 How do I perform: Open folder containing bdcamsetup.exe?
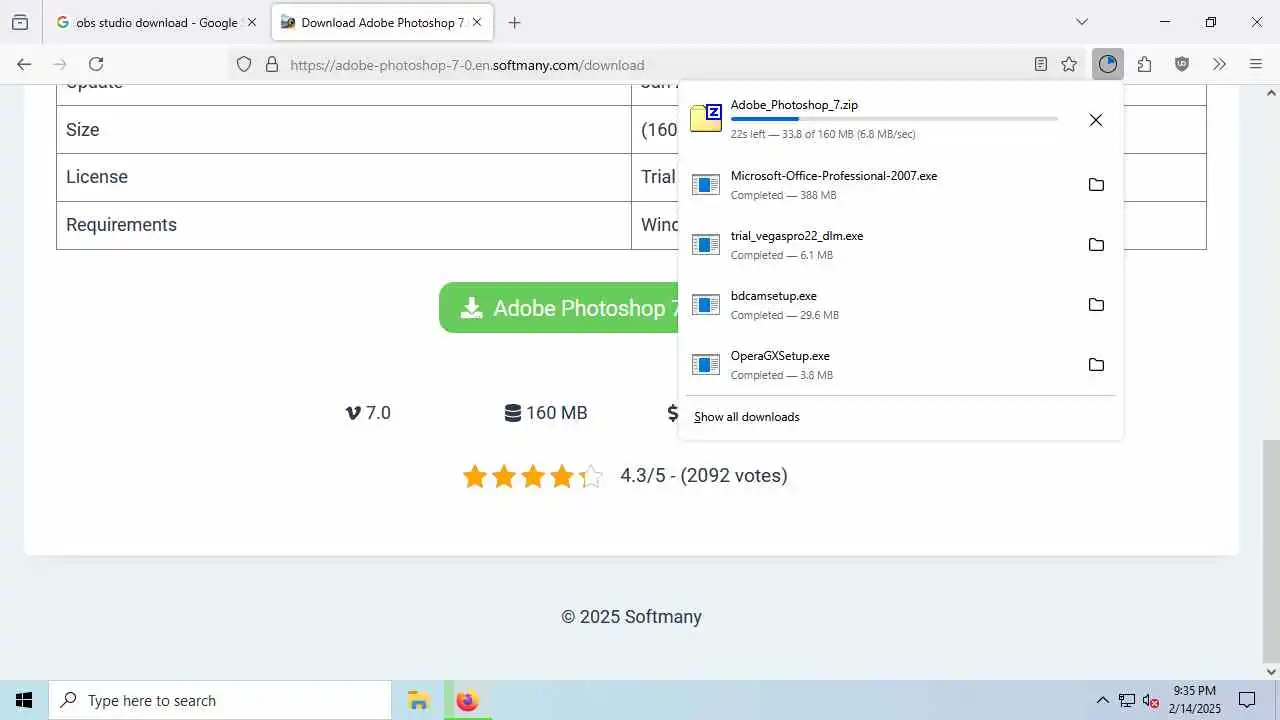[1096, 305]
